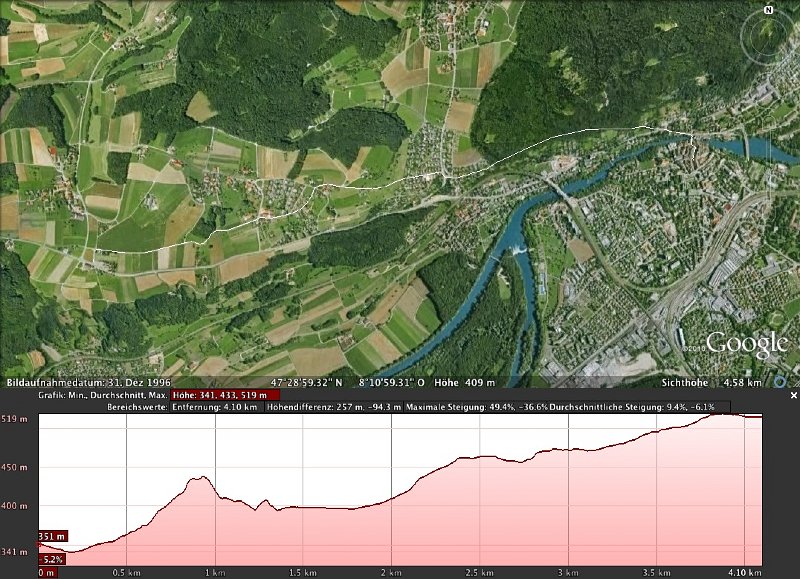800x579 pixels.
Task: Click the center of the compass ring
Action: click(x=769, y=36)
